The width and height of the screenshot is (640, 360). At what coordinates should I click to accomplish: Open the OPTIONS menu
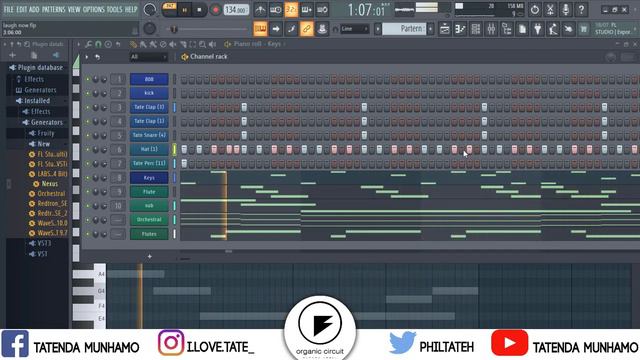click(93, 9)
